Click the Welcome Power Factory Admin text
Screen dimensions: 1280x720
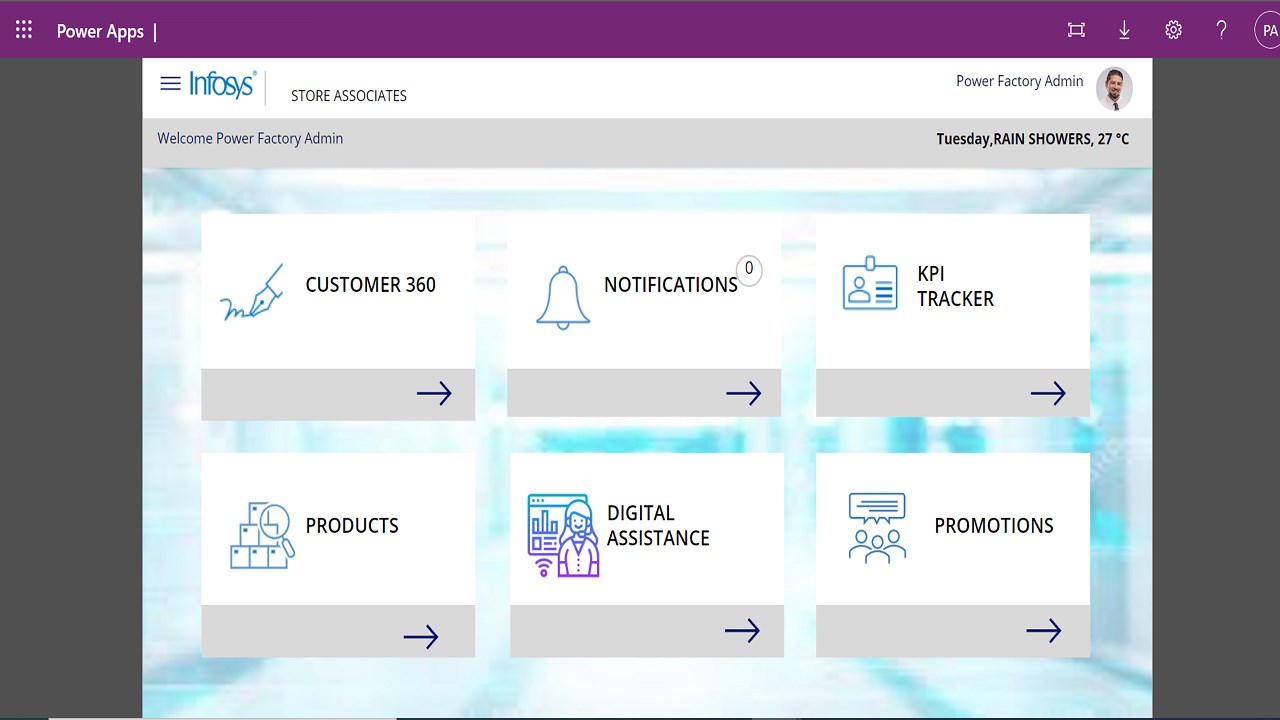pyautogui.click(x=250, y=138)
